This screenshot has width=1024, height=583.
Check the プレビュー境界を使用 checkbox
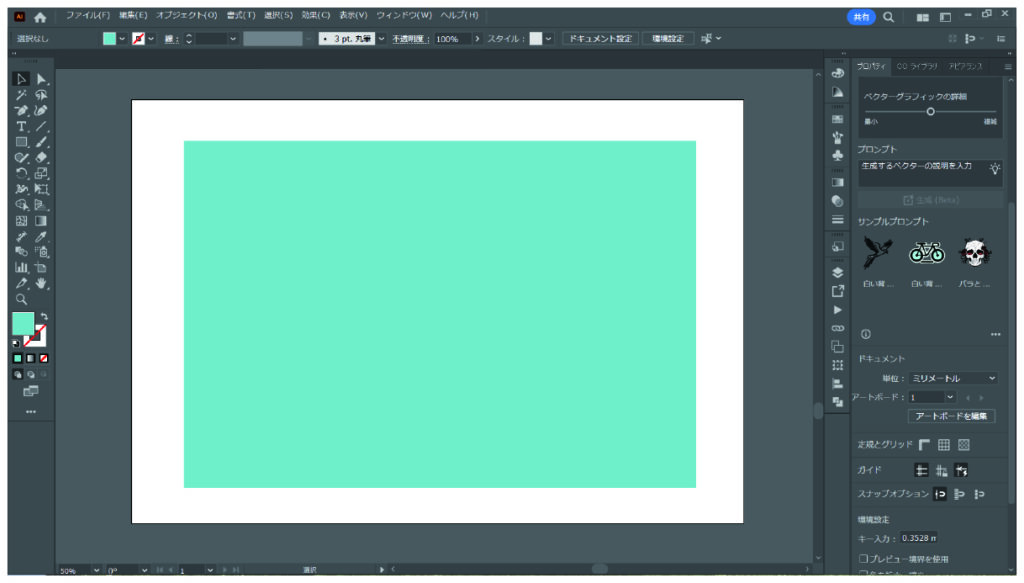[863, 559]
